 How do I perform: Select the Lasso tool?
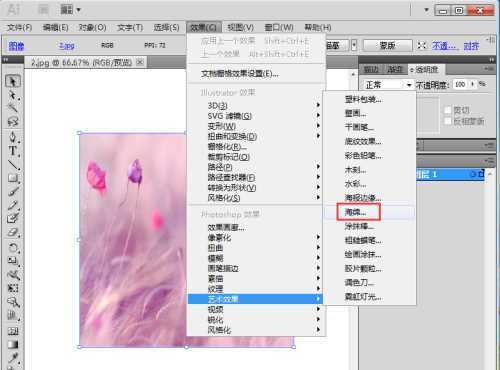(x=13, y=121)
